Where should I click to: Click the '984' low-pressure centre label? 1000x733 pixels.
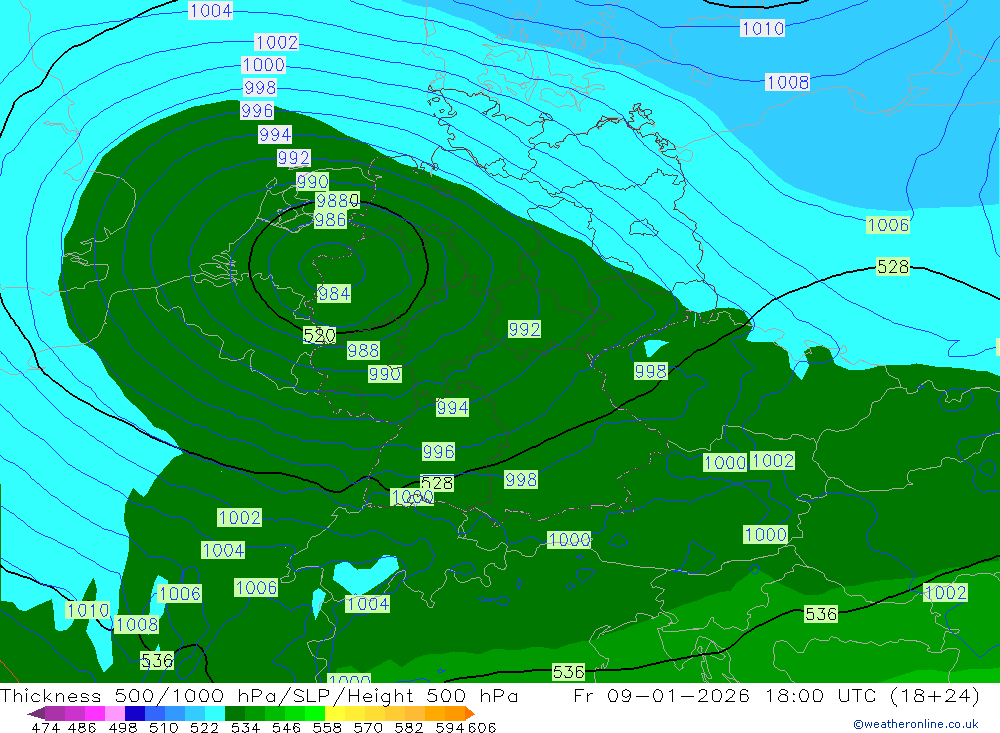(334, 293)
